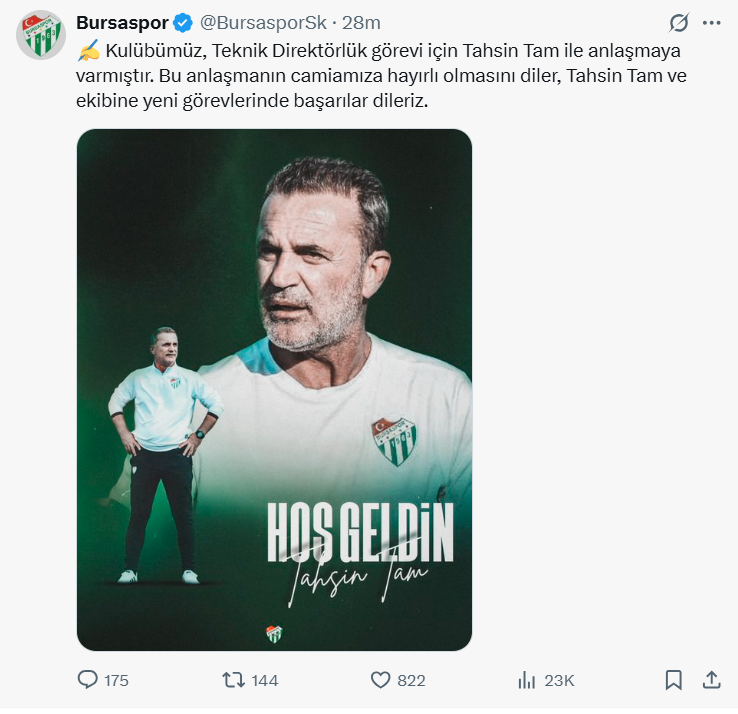
Task: Click the 144 reposts count
Action: pos(265,681)
